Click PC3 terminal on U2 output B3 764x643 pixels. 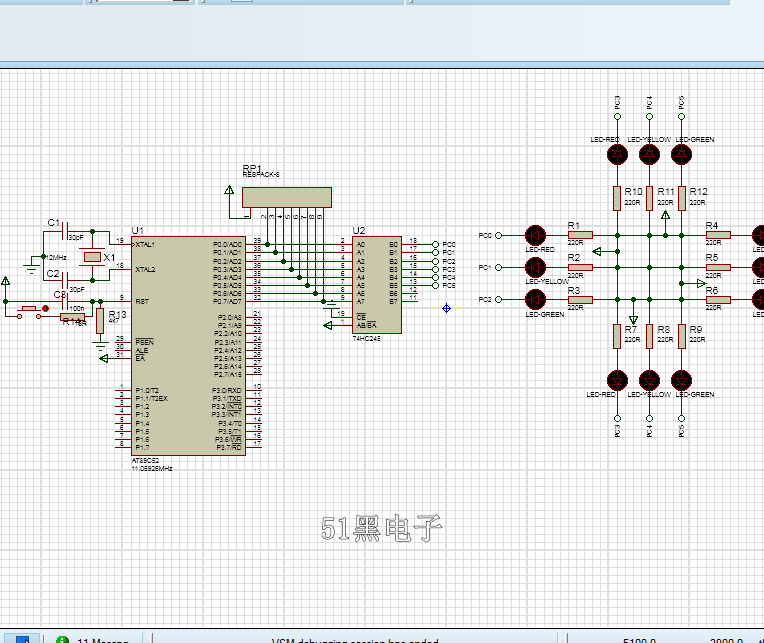pyautogui.click(x=436, y=269)
